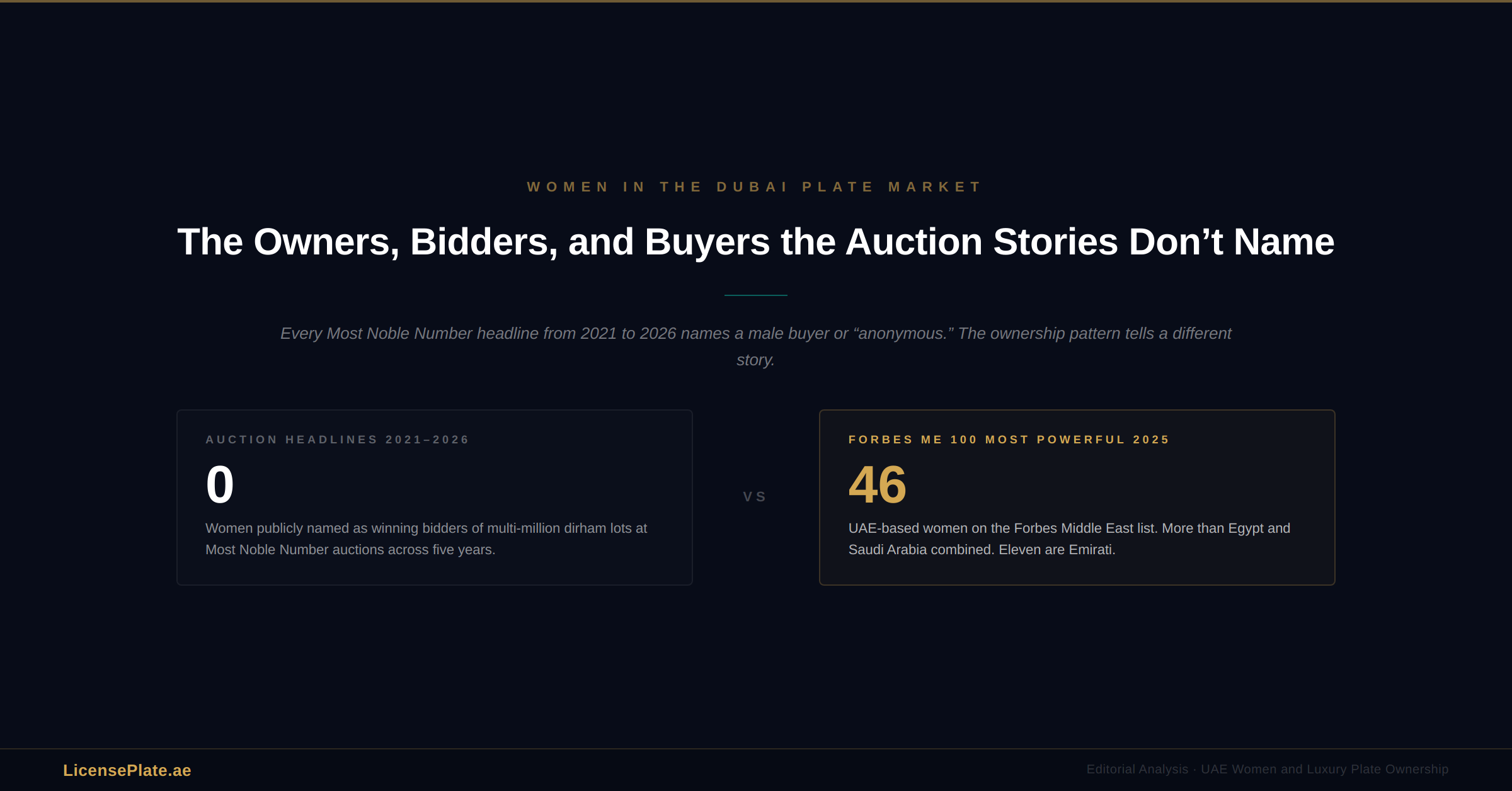Click the 'Most Noble Number auctions across five years' line
Viewport: 1512px width, 791px height.
point(350,549)
